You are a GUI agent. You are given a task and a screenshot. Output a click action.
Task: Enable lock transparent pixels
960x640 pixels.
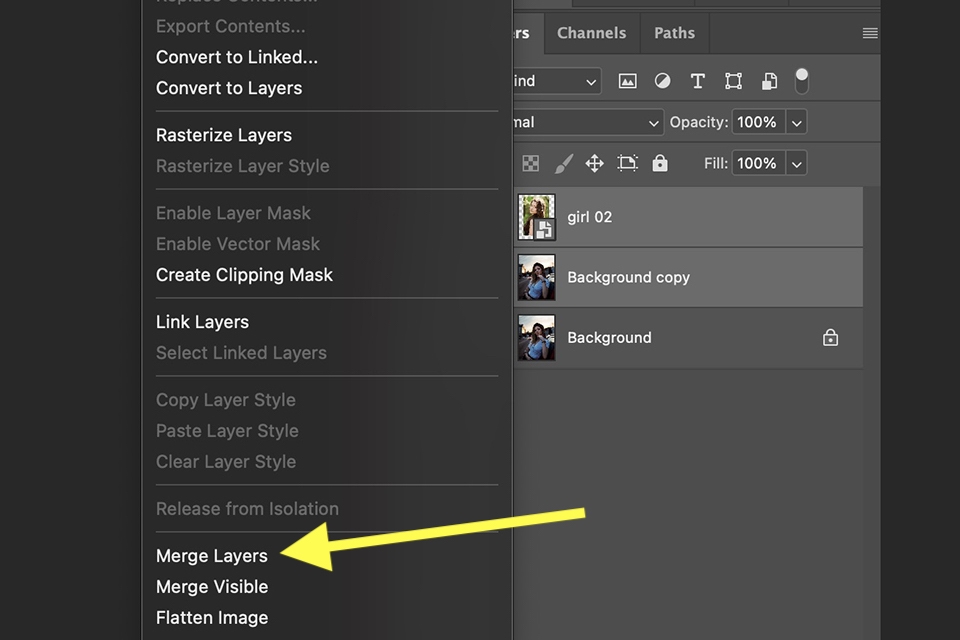[530, 163]
